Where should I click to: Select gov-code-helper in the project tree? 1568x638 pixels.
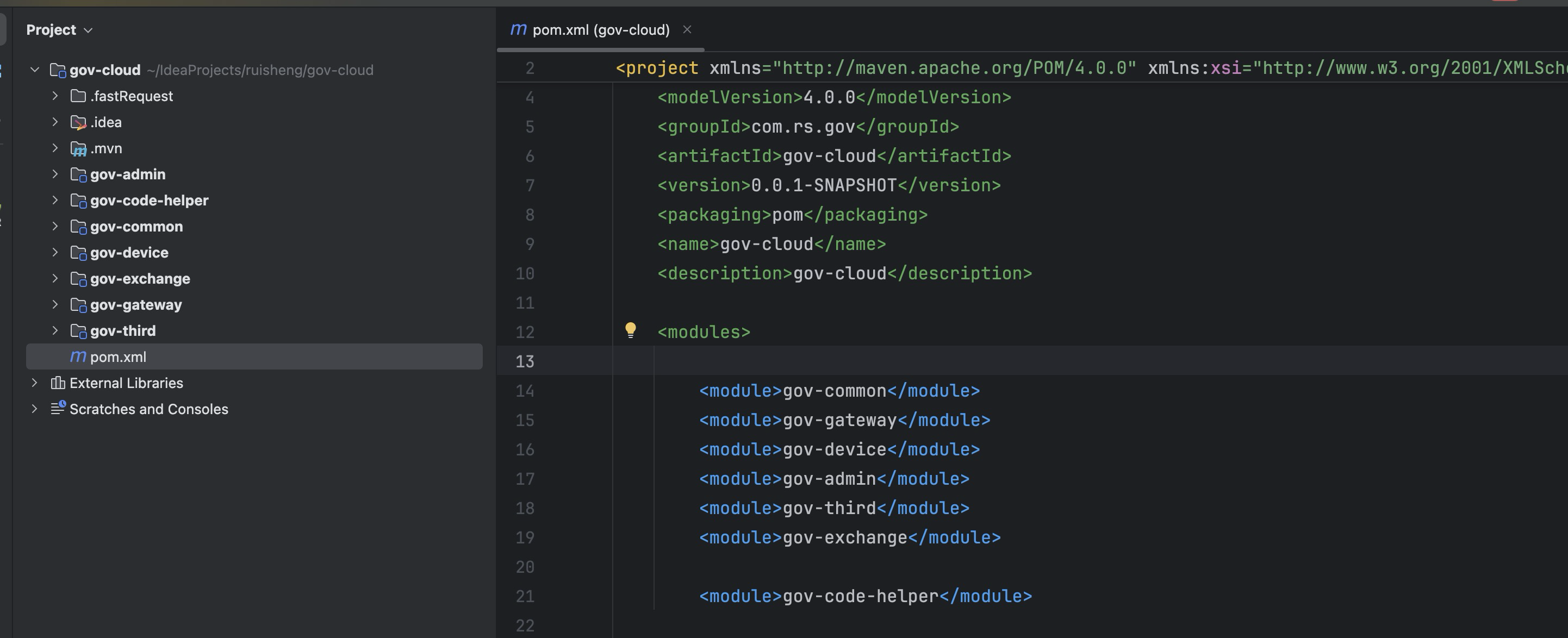click(149, 200)
